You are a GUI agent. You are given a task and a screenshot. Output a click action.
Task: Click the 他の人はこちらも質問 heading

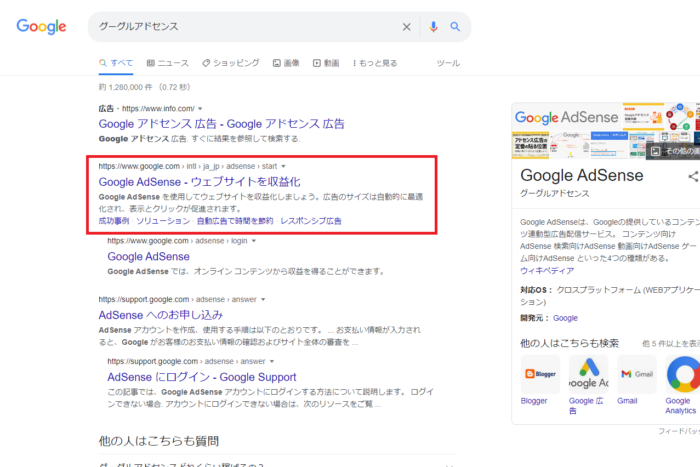click(158, 441)
